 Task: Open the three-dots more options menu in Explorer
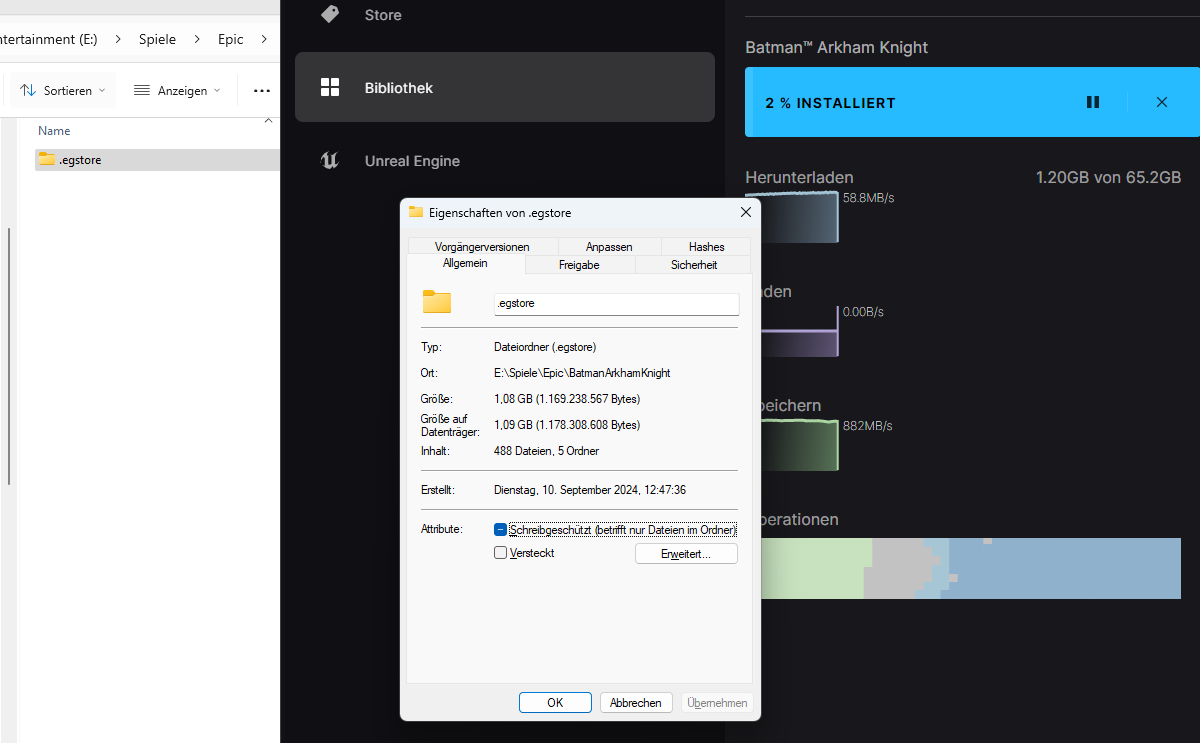tap(262, 90)
